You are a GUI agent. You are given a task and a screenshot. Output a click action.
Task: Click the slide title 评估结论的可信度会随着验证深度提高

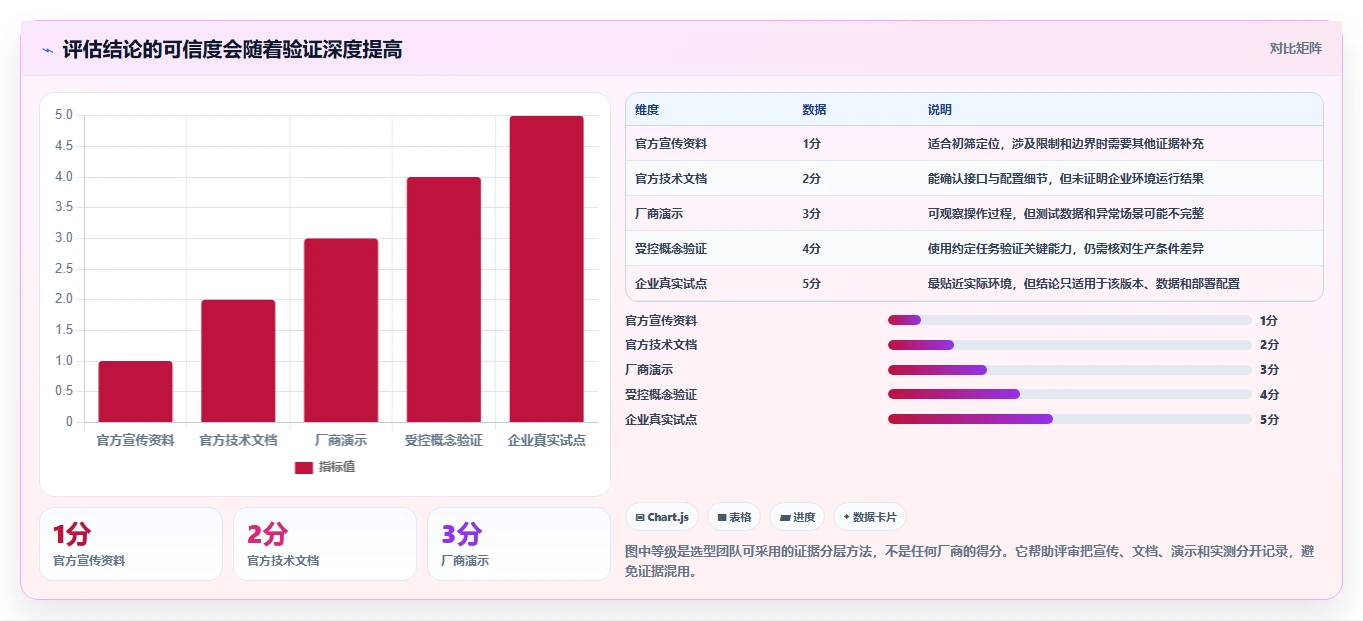click(232, 50)
